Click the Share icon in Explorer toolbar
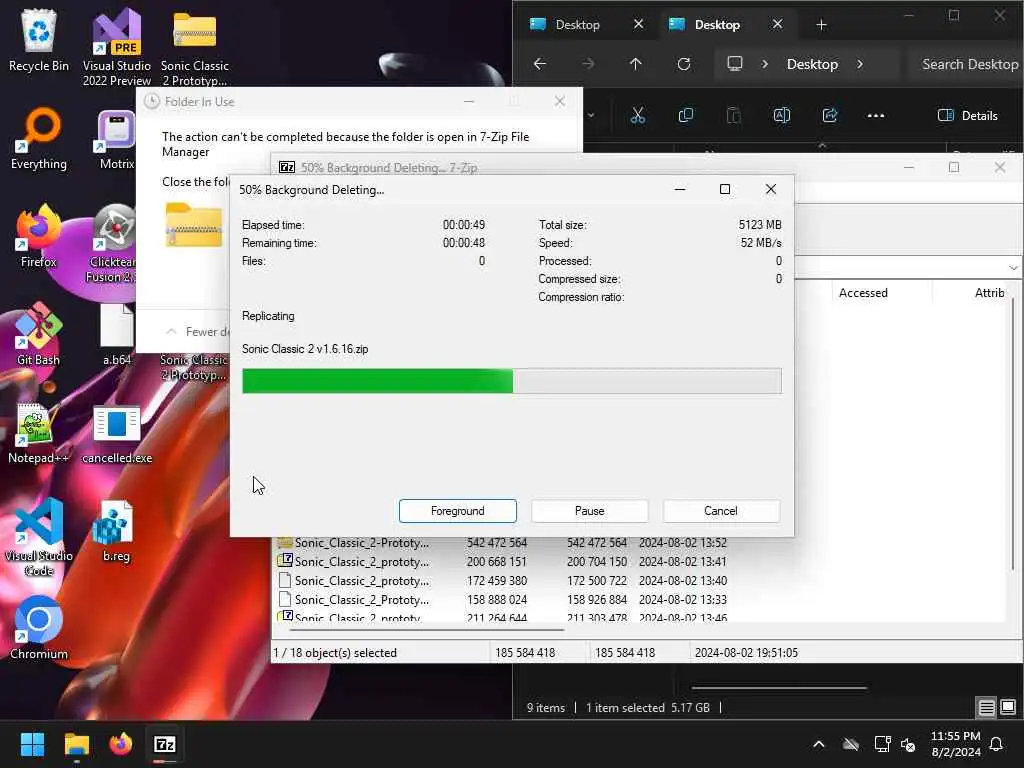1024x768 pixels. (x=829, y=116)
